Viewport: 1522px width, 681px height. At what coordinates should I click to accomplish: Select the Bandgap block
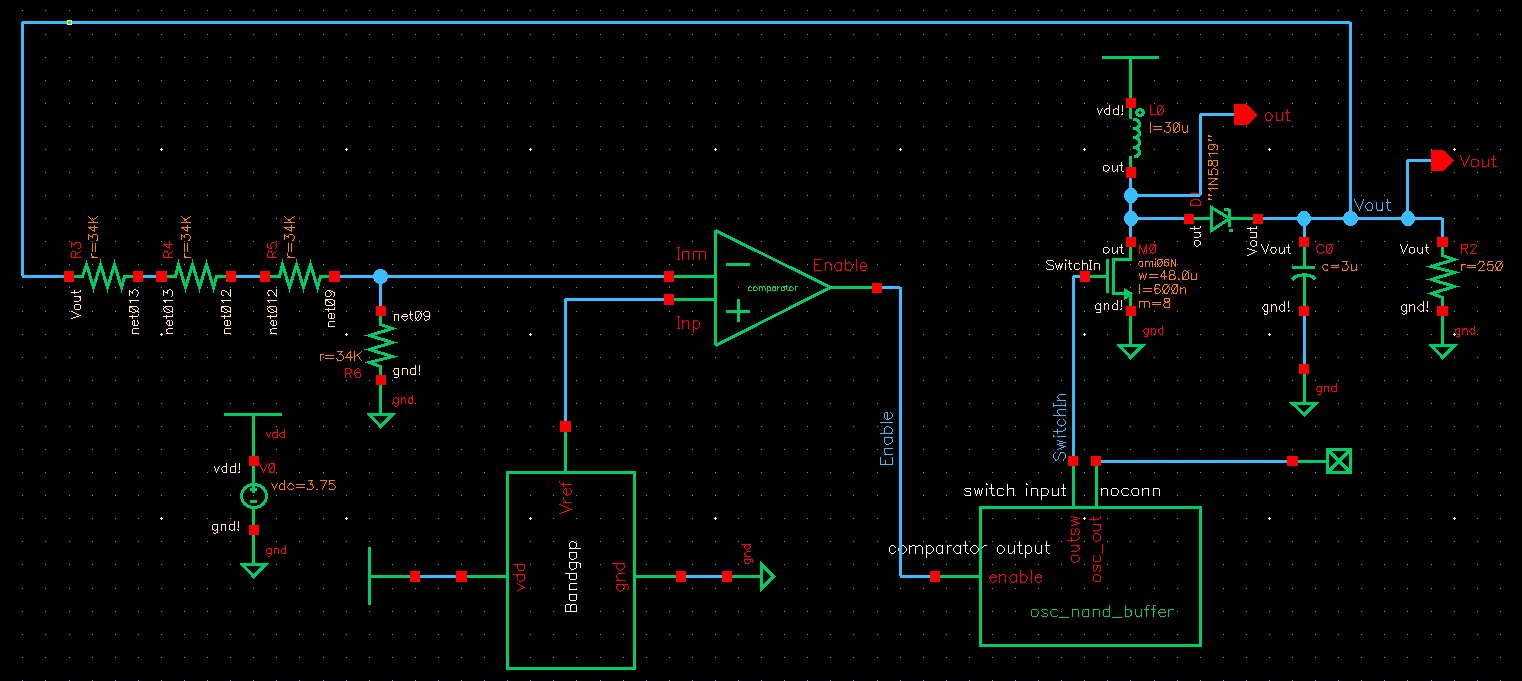(x=570, y=570)
